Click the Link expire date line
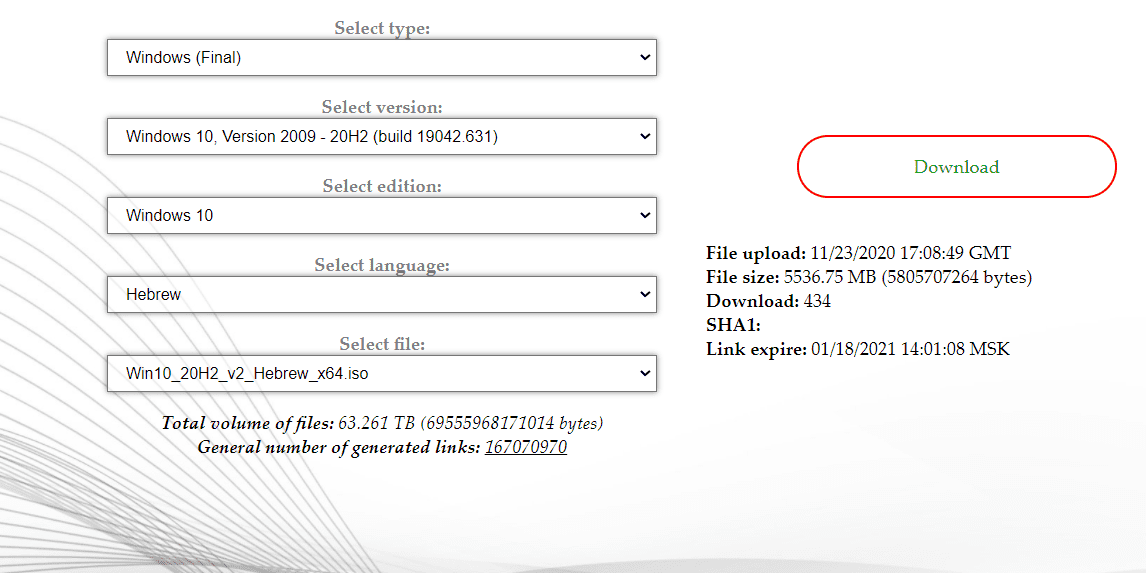This screenshot has width=1146, height=573. [857, 349]
